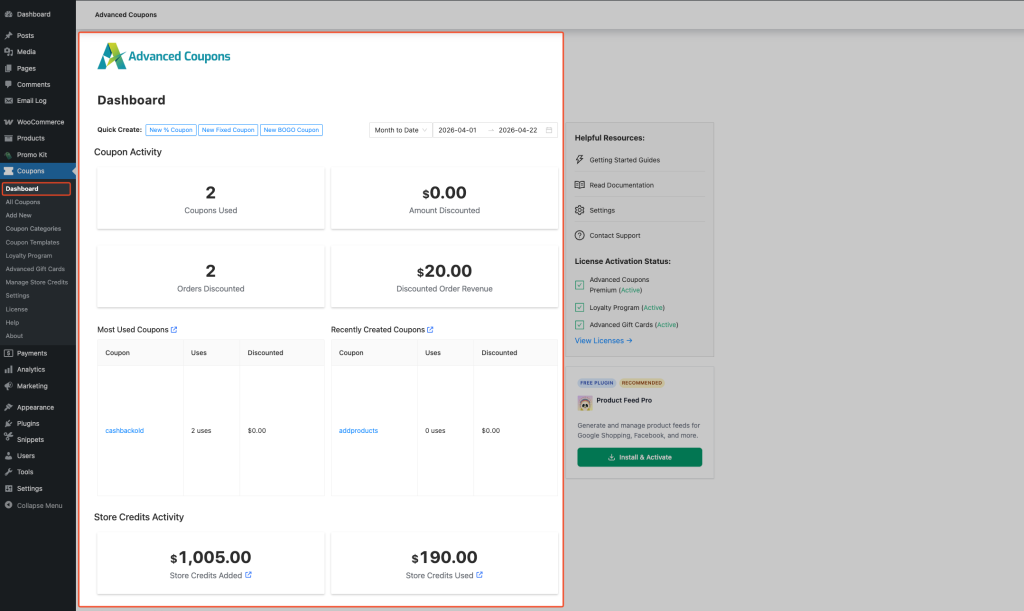
Task: Open Settings link in Helpful Resources
Action: point(602,210)
